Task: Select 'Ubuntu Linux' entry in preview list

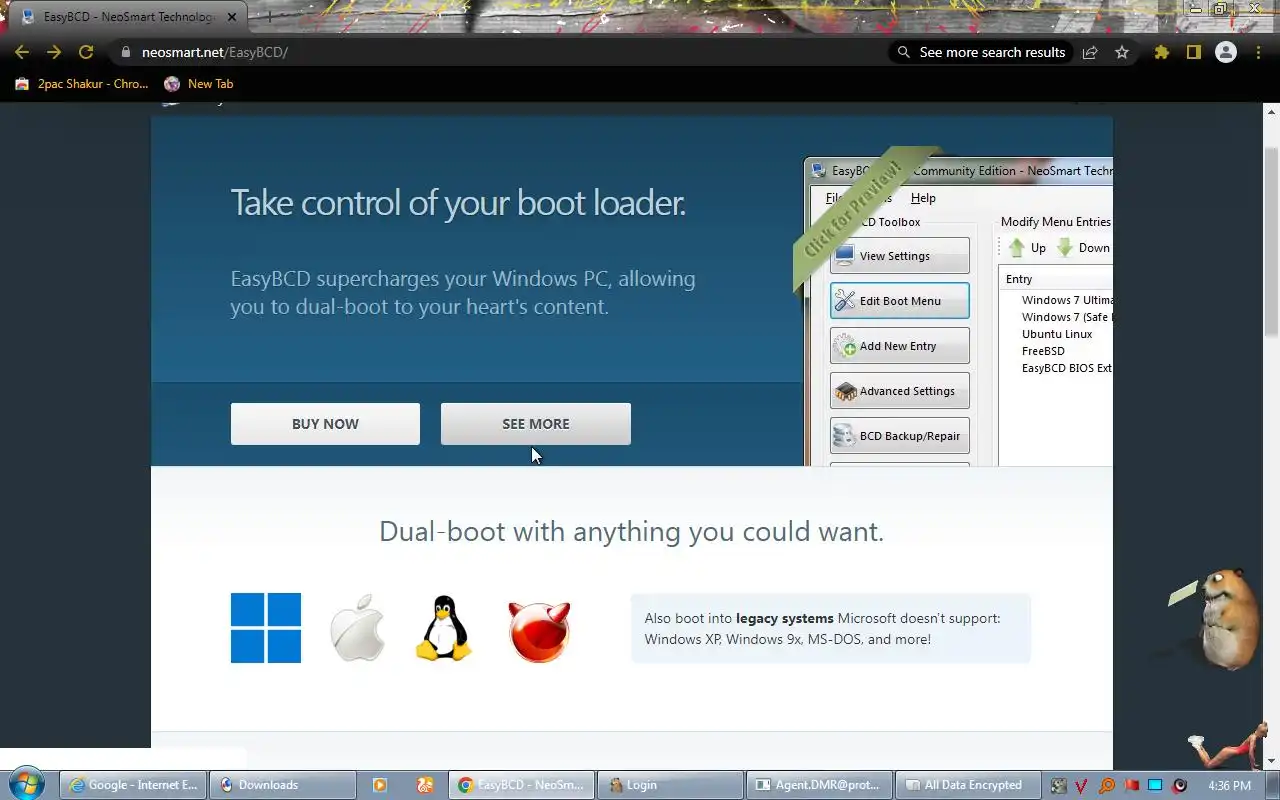Action: point(1057,334)
